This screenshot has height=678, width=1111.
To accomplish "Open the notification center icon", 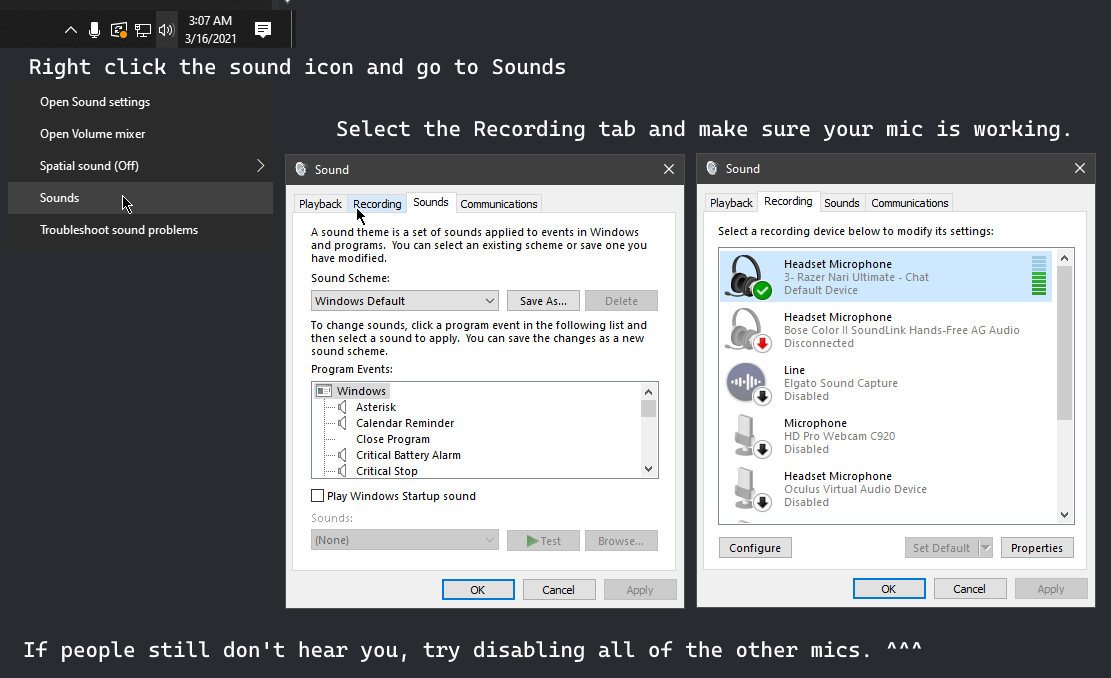I will point(263,30).
